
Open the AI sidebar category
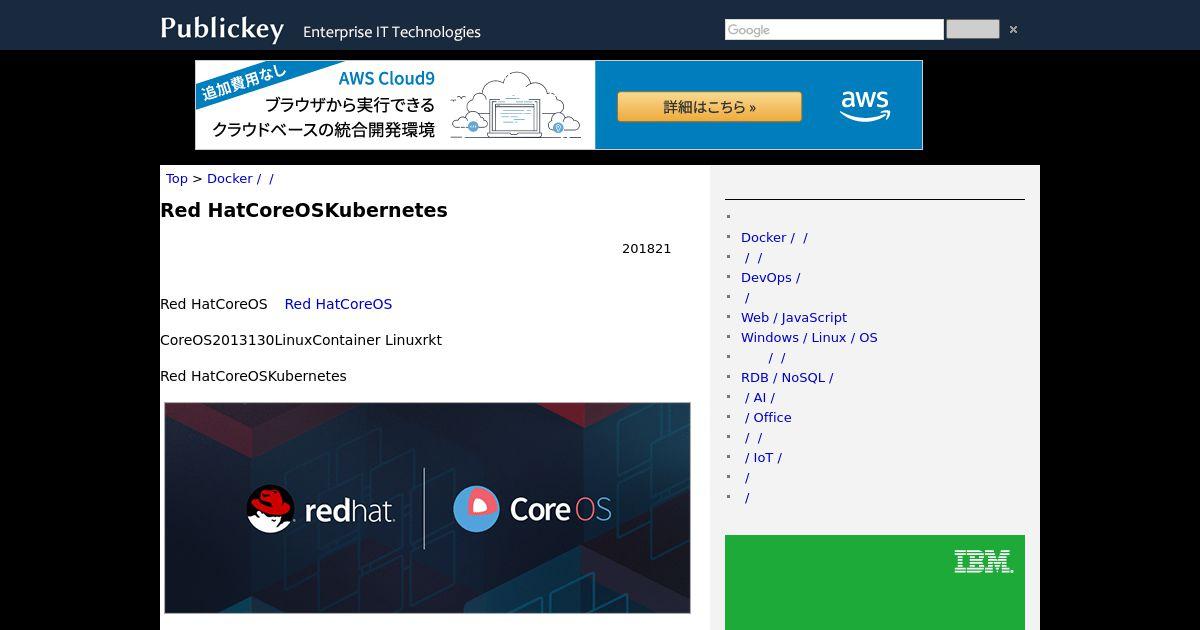(760, 397)
